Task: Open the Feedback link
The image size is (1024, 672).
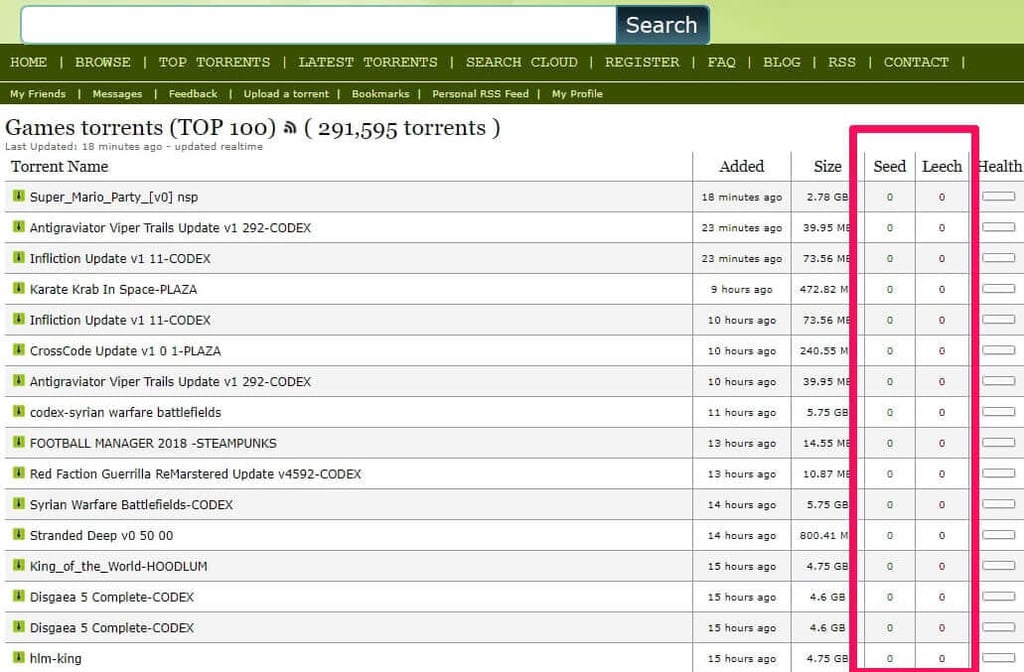Action: (x=193, y=94)
